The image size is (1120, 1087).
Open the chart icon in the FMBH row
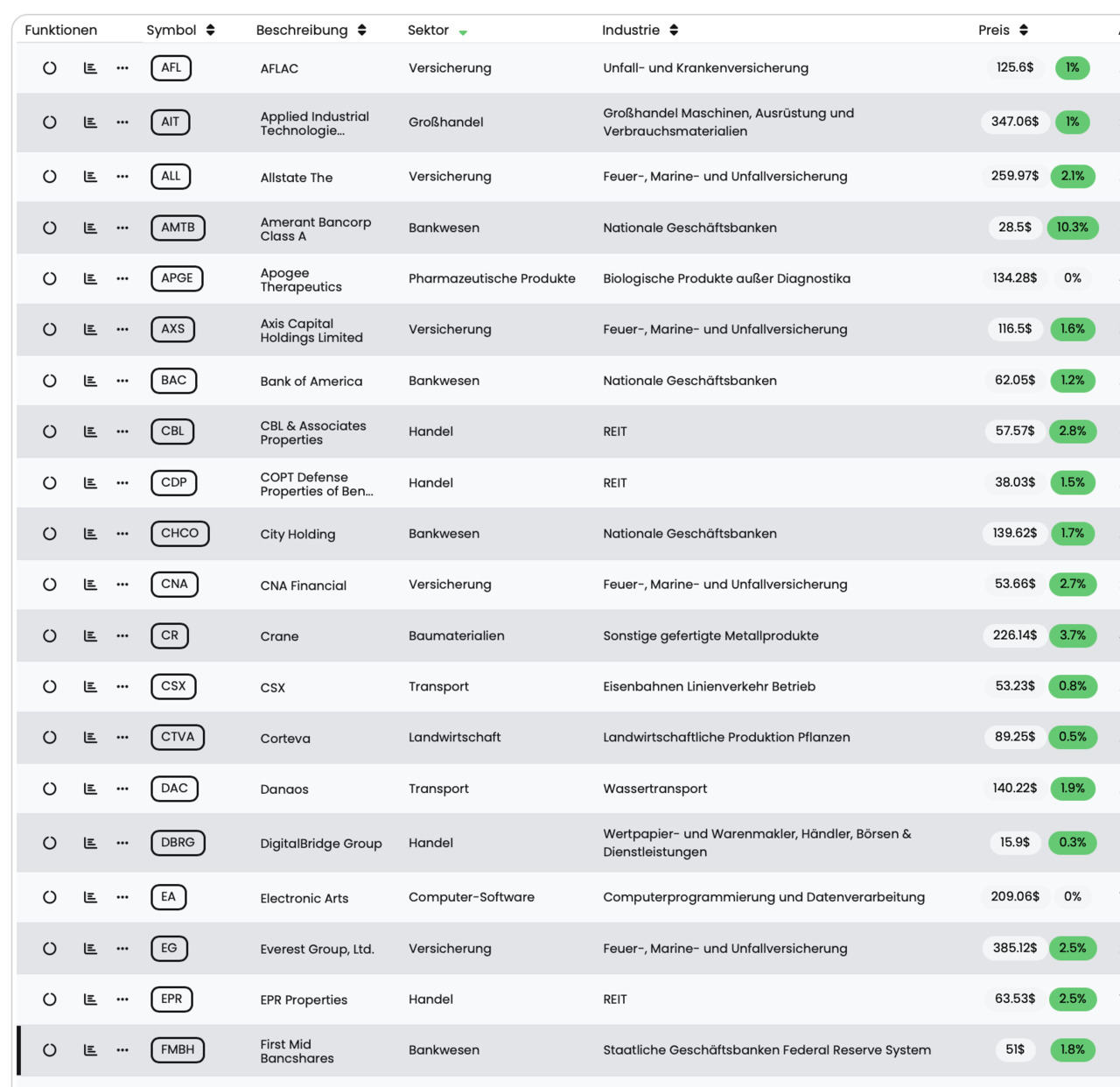[x=90, y=1050]
